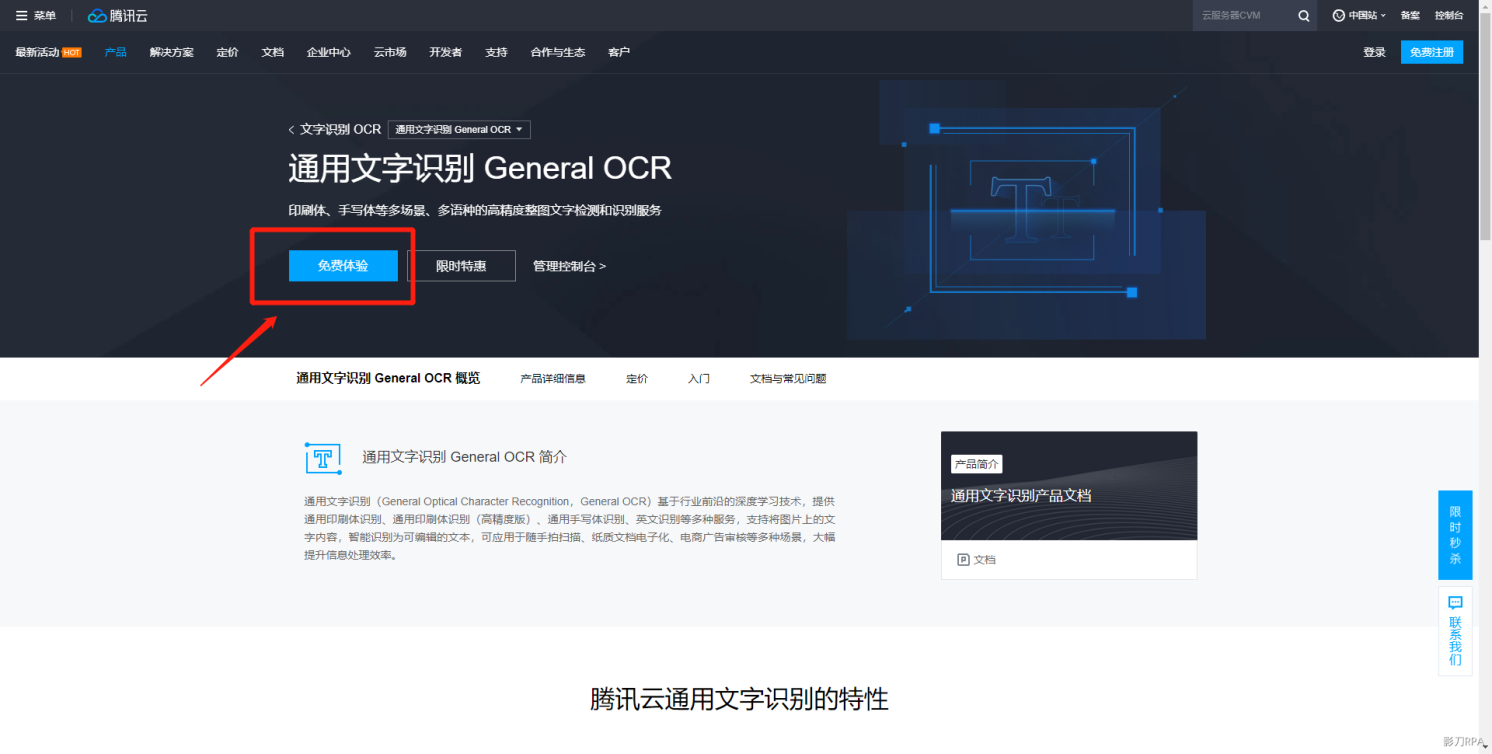Switch to the 入门 tab
Image resolution: width=1492 pixels, height=754 pixels.
699,379
